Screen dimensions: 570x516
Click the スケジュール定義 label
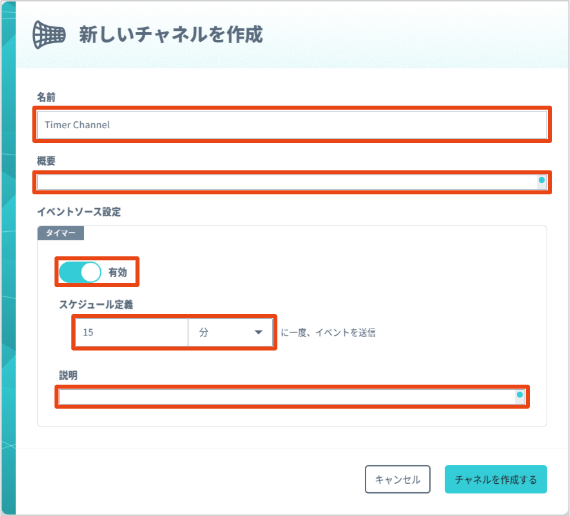tap(96, 304)
